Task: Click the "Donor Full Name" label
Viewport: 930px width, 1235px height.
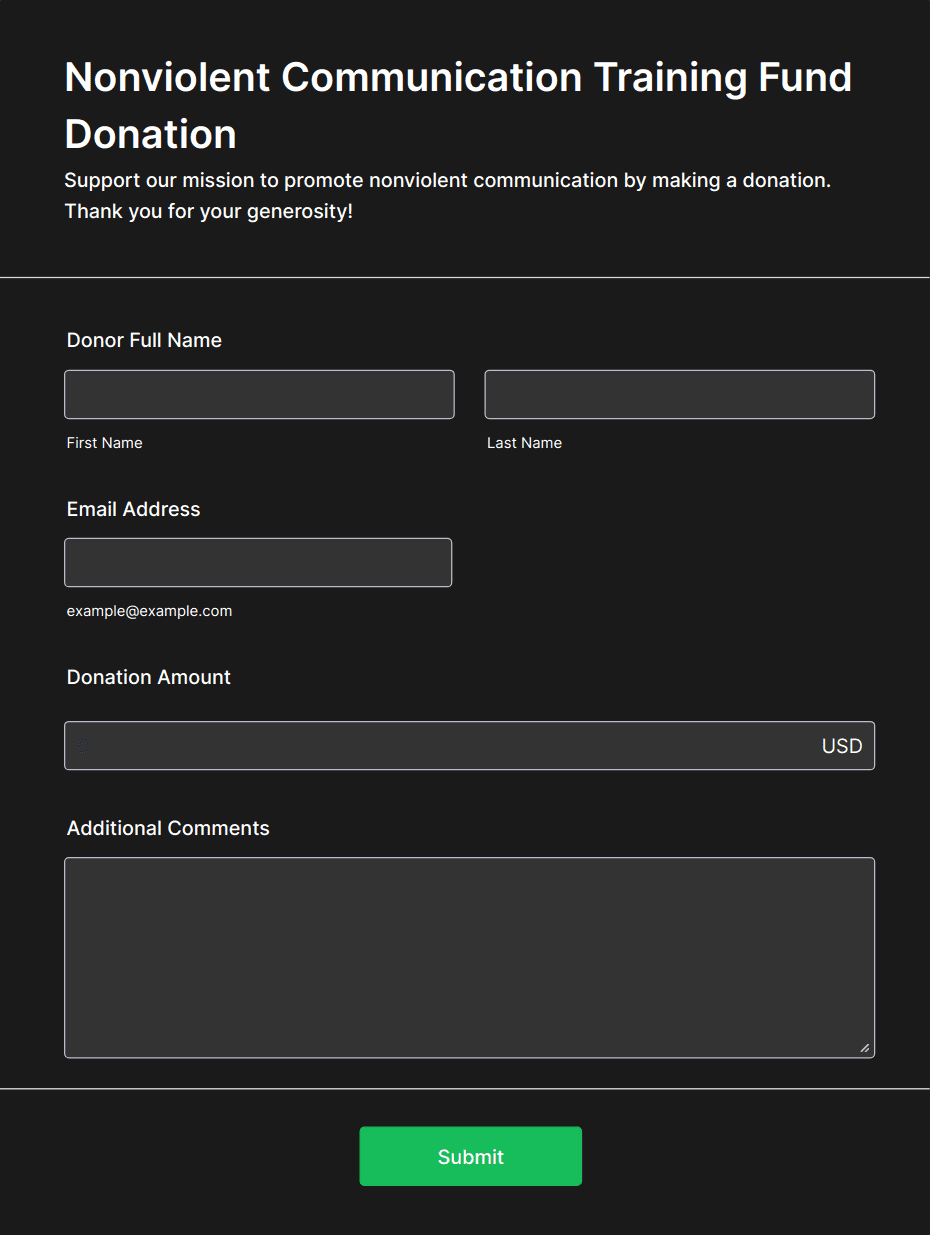Action: click(144, 340)
